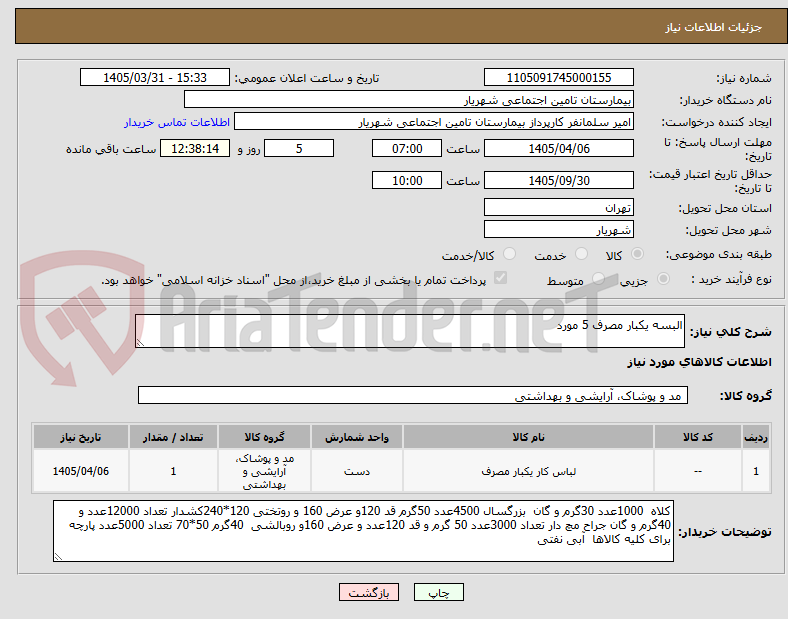Click the ردیف column header

click(x=756, y=437)
